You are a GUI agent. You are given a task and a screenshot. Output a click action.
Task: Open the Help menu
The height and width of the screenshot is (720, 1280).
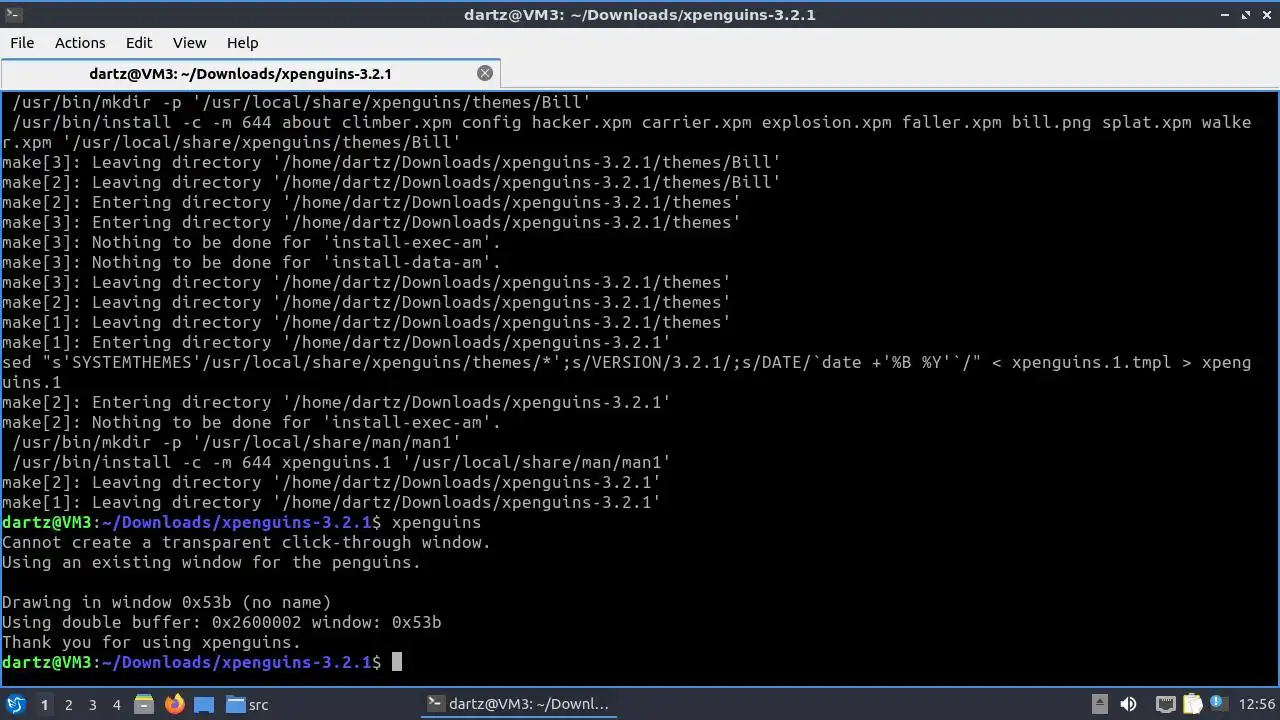(242, 43)
